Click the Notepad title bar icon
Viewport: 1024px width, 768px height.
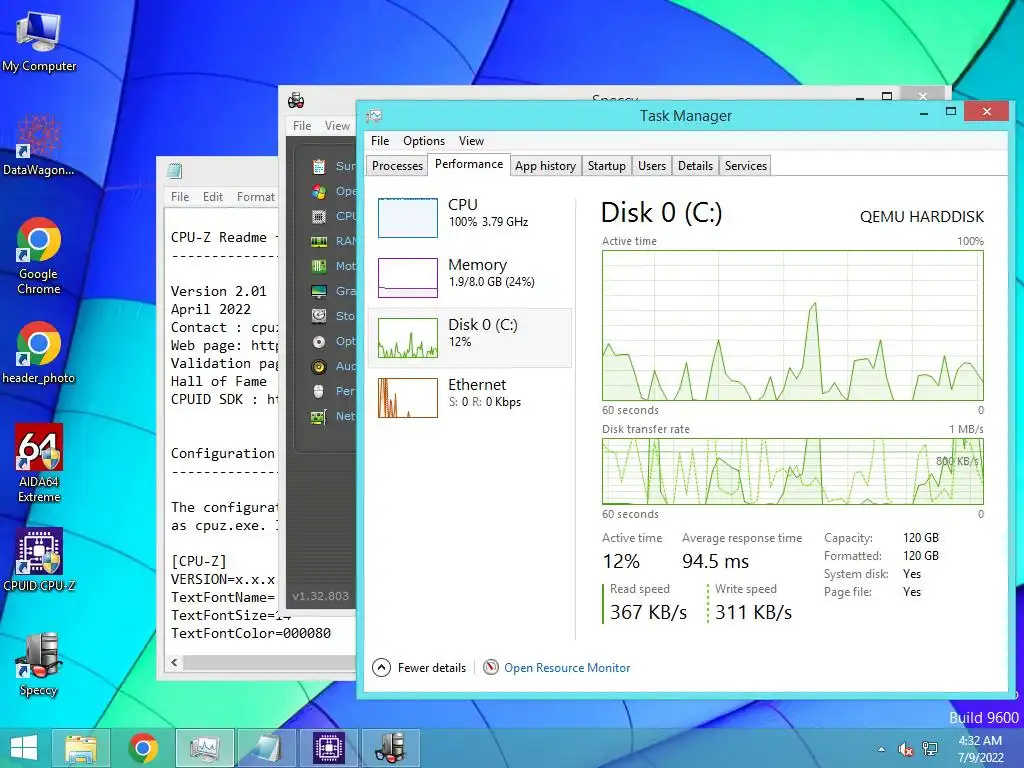click(x=174, y=171)
